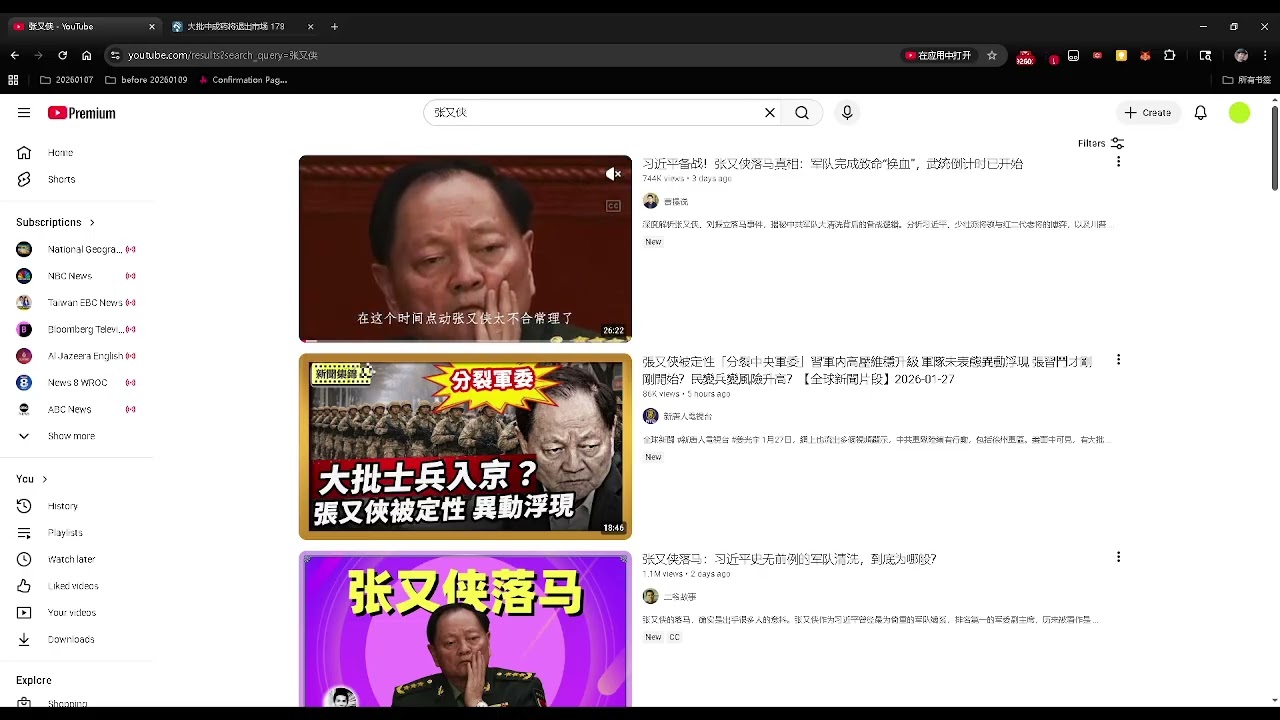Open more options for third video
The height and width of the screenshot is (720, 1280).
click(x=1118, y=557)
